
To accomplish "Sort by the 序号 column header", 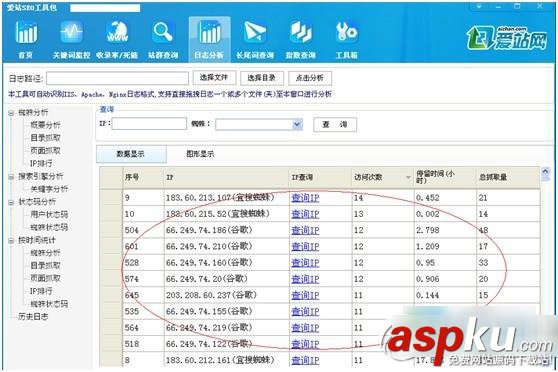I will 143,177.
